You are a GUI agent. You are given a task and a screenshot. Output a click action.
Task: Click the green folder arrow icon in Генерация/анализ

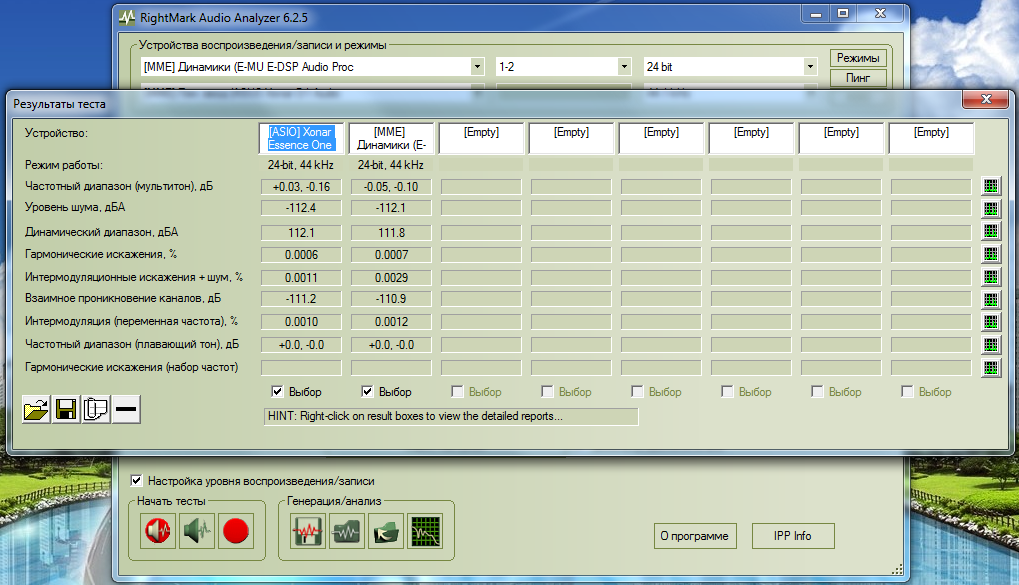pos(386,531)
